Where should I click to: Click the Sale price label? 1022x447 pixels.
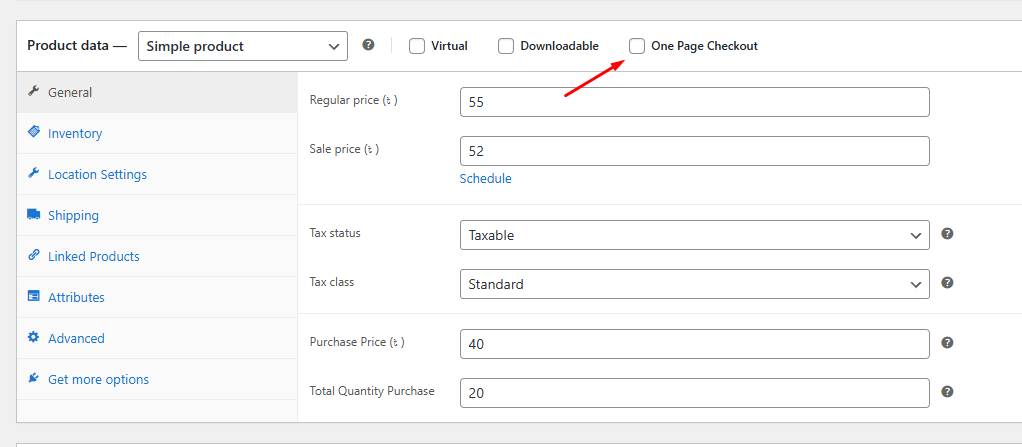click(344, 149)
